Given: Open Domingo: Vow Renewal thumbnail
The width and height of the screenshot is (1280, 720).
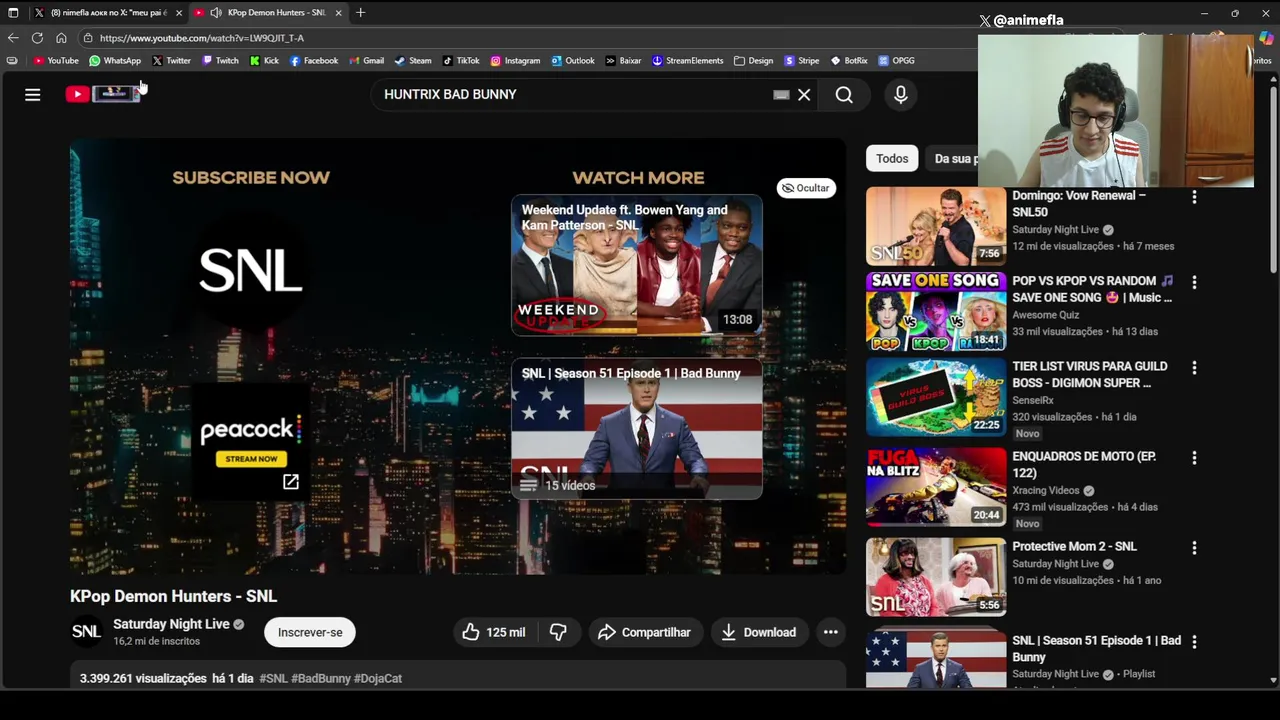Looking at the screenshot, I should 936,226.
